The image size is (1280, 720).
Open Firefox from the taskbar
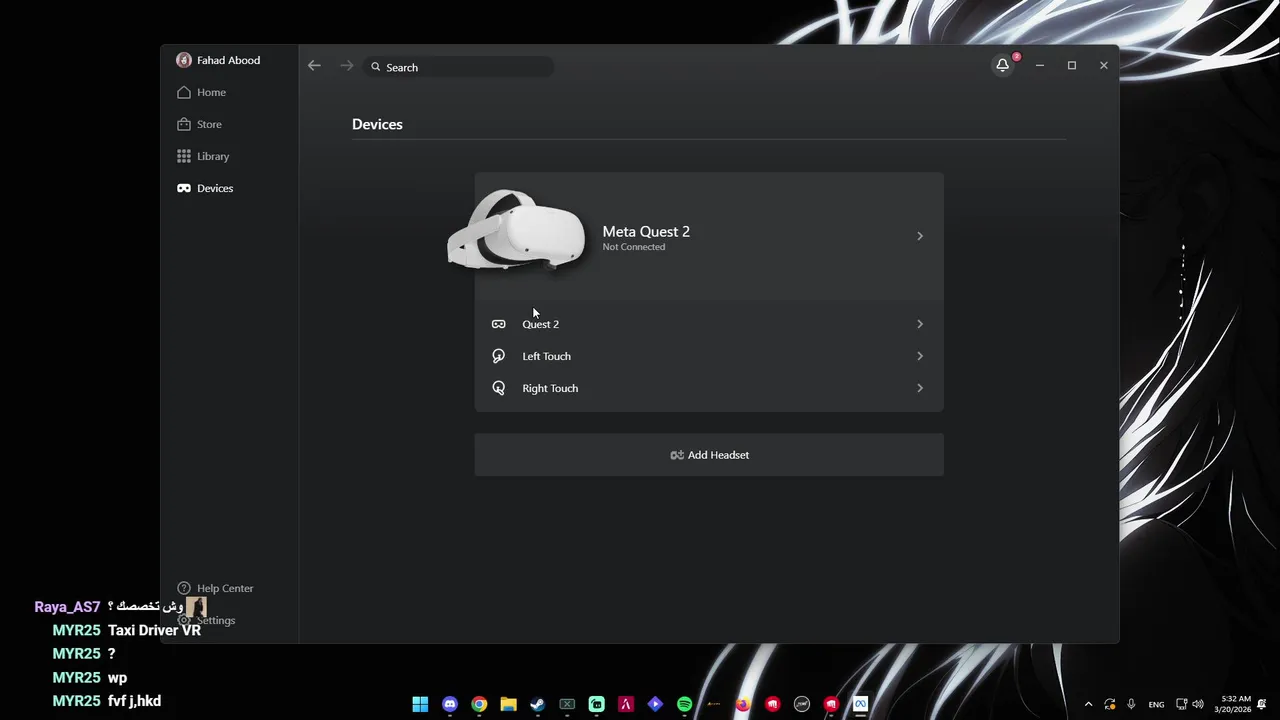click(x=743, y=704)
